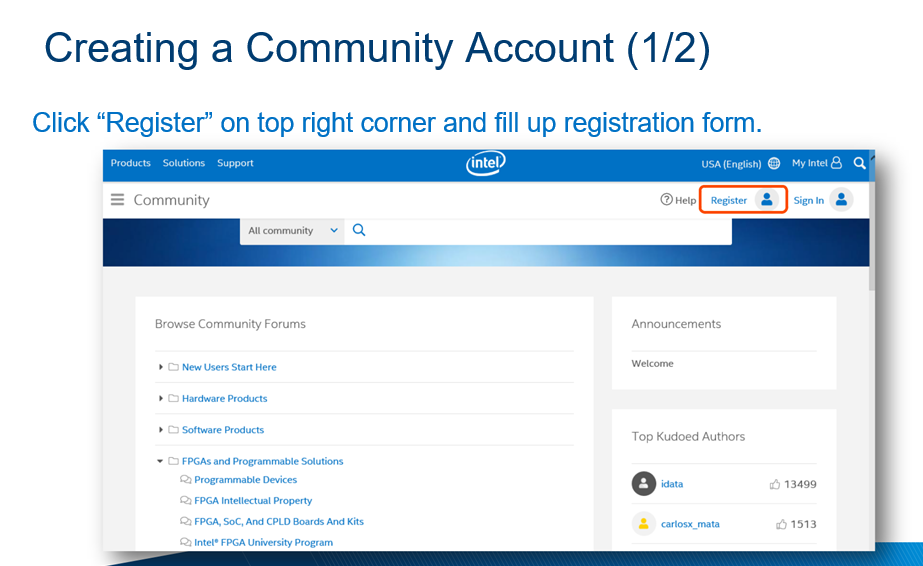This screenshot has width=923, height=566.
Task: Click the Software Products folder icon
Action: [173, 430]
